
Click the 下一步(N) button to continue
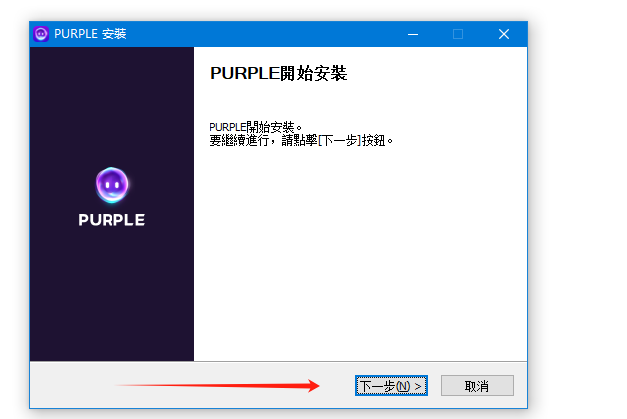391,385
